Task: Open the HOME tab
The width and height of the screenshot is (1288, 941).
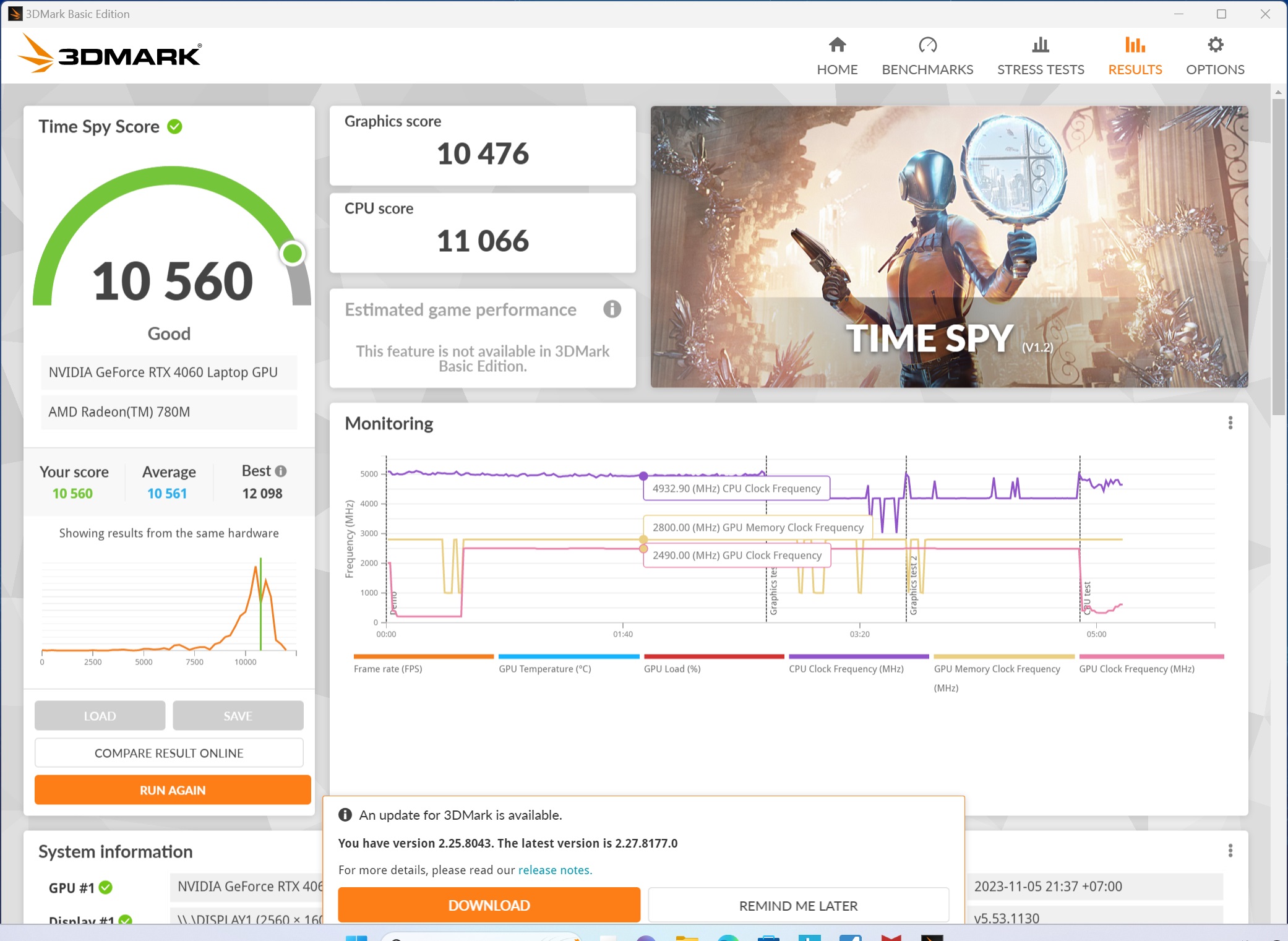Action: tap(837, 56)
